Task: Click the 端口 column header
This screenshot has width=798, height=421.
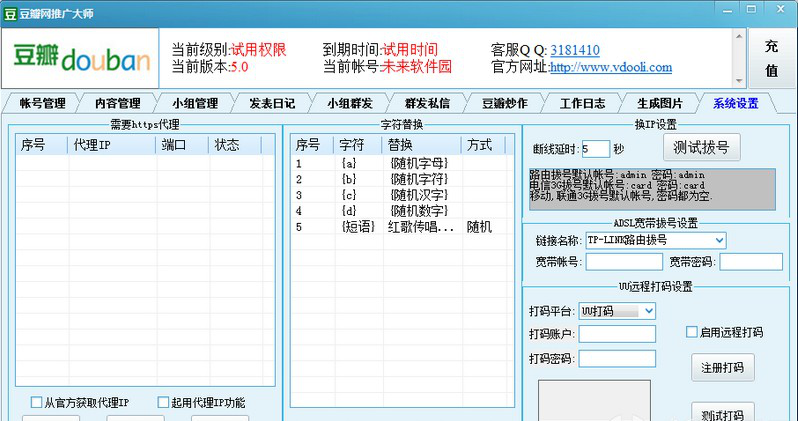Action: tap(182, 145)
